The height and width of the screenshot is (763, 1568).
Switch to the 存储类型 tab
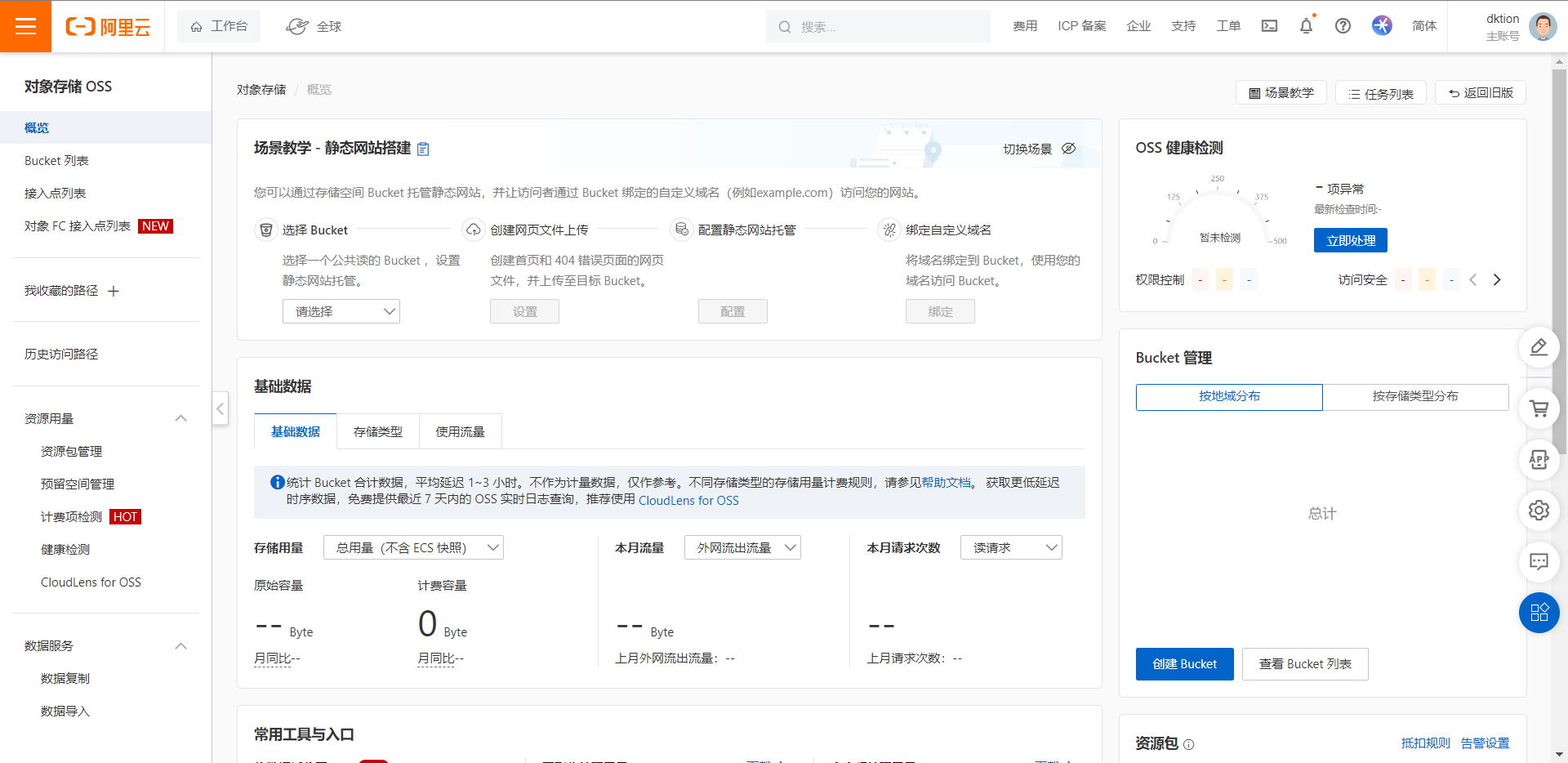[378, 431]
